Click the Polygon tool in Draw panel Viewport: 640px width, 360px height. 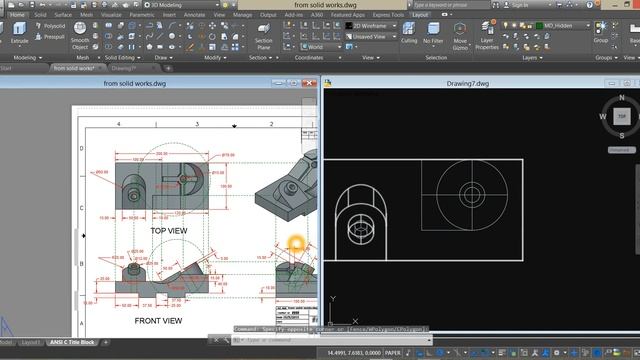point(149,47)
